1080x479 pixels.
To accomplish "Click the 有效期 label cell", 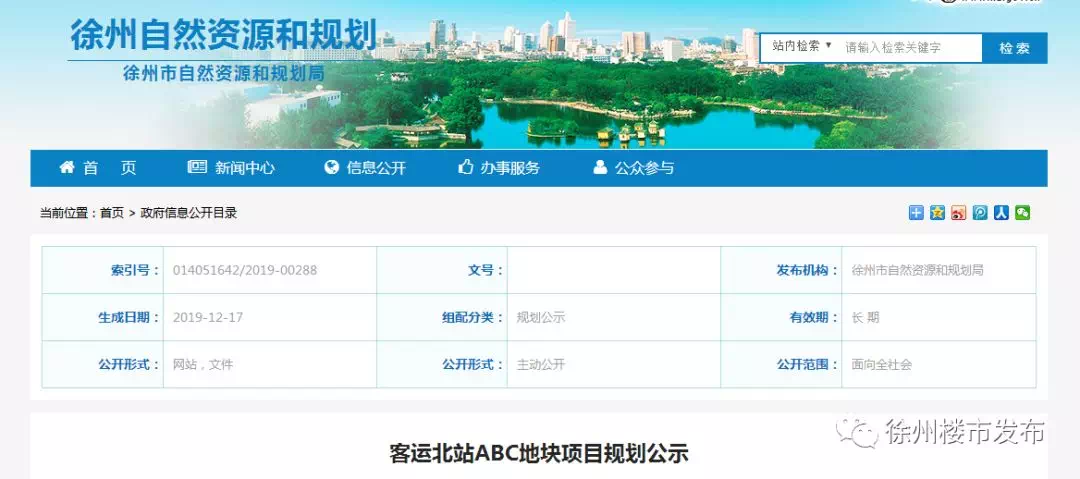I will pyautogui.click(x=781, y=318).
